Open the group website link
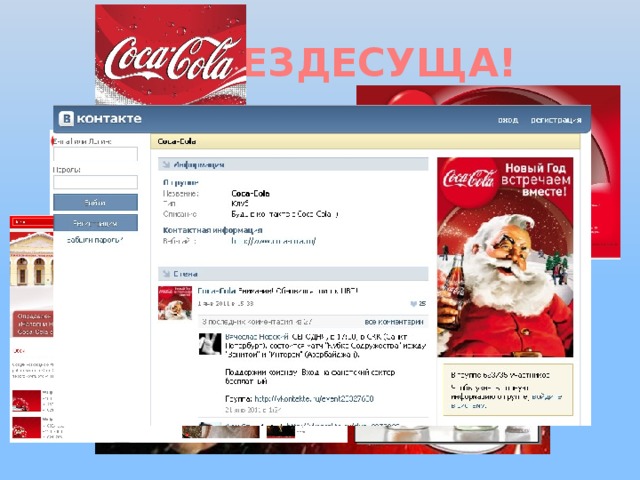Viewport: 640px width, 480px height. (273, 241)
